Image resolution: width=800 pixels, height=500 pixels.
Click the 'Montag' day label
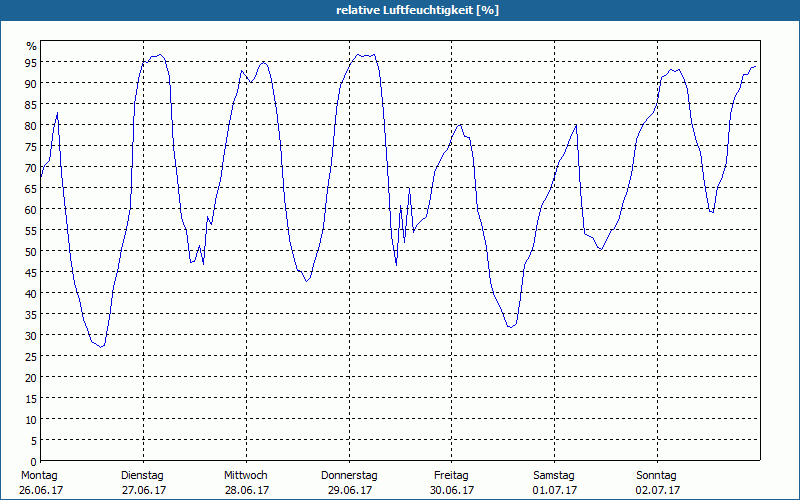click(x=39, y=476)
